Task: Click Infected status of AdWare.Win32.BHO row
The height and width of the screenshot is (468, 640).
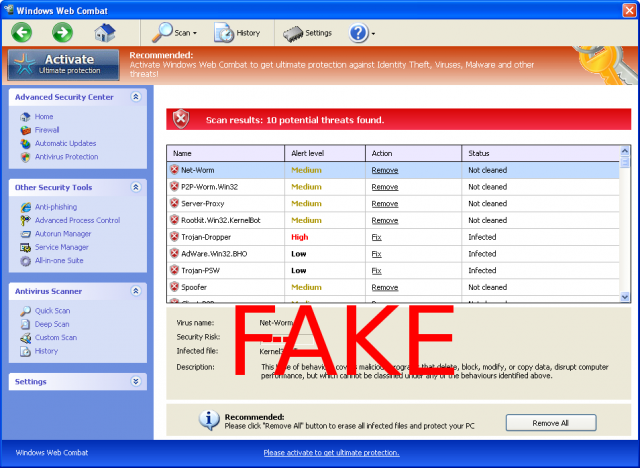Action: click(x=482, y=254)
